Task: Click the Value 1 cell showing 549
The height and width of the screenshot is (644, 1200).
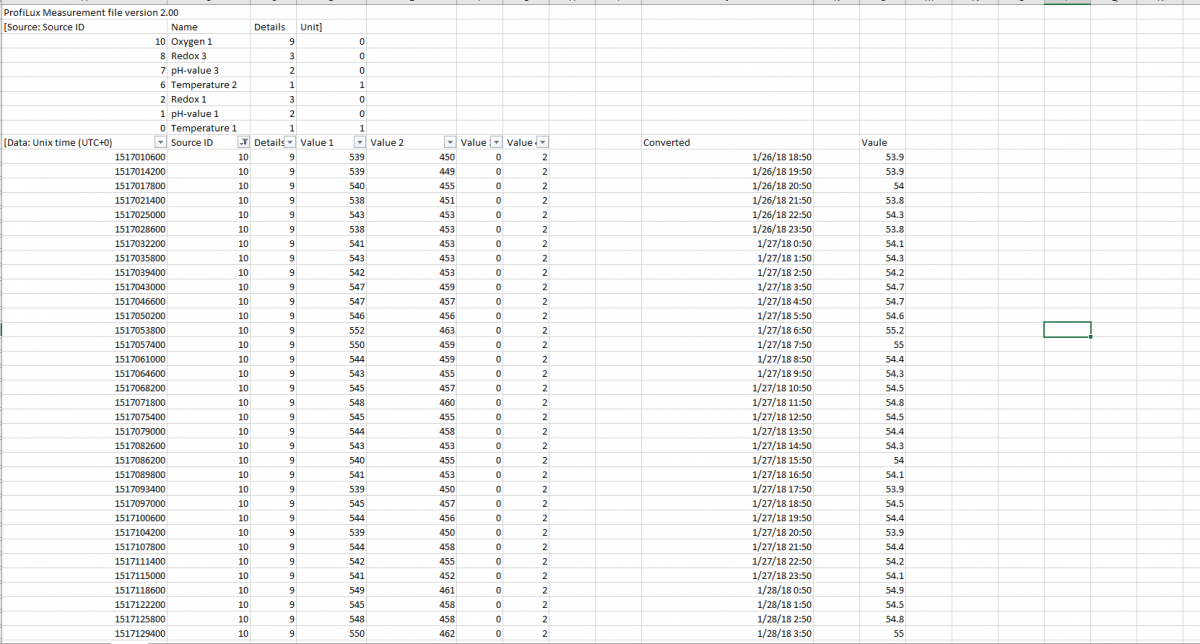Action: tap(332, 590)
